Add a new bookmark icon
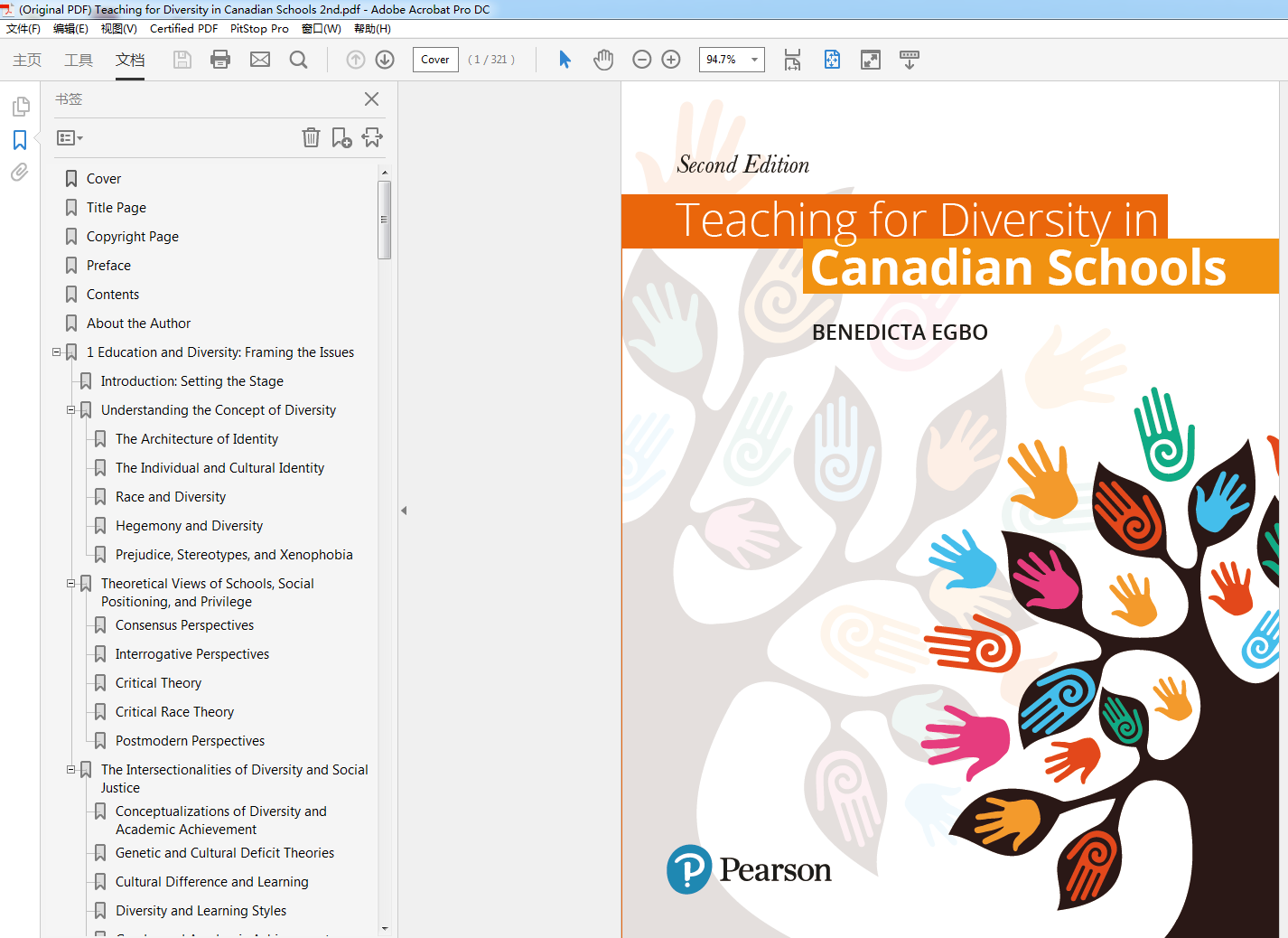This screenshot has height=938, width=1288. click(x=341, y=137)
